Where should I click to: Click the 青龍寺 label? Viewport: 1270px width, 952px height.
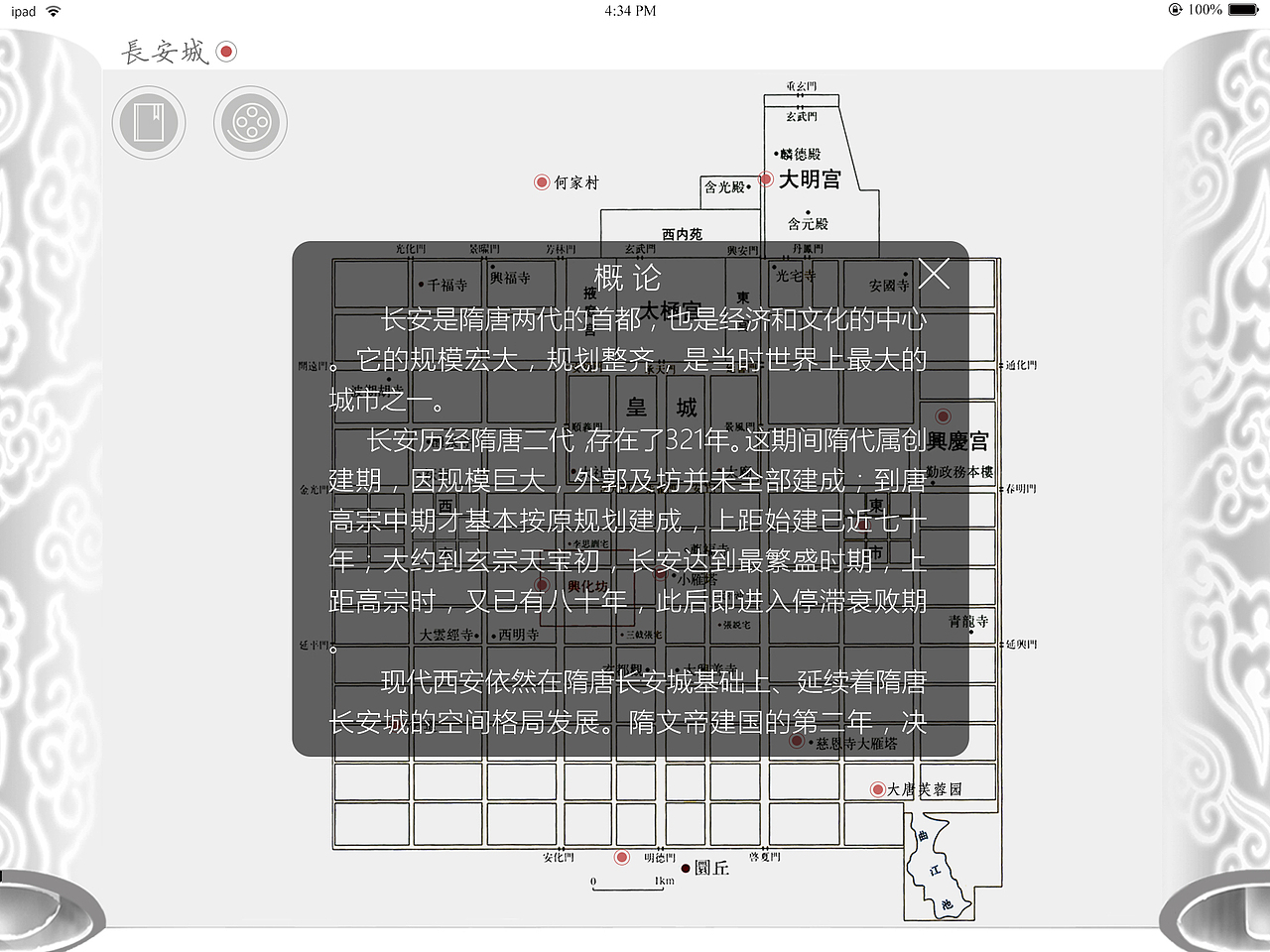click(x=968, y=622)
